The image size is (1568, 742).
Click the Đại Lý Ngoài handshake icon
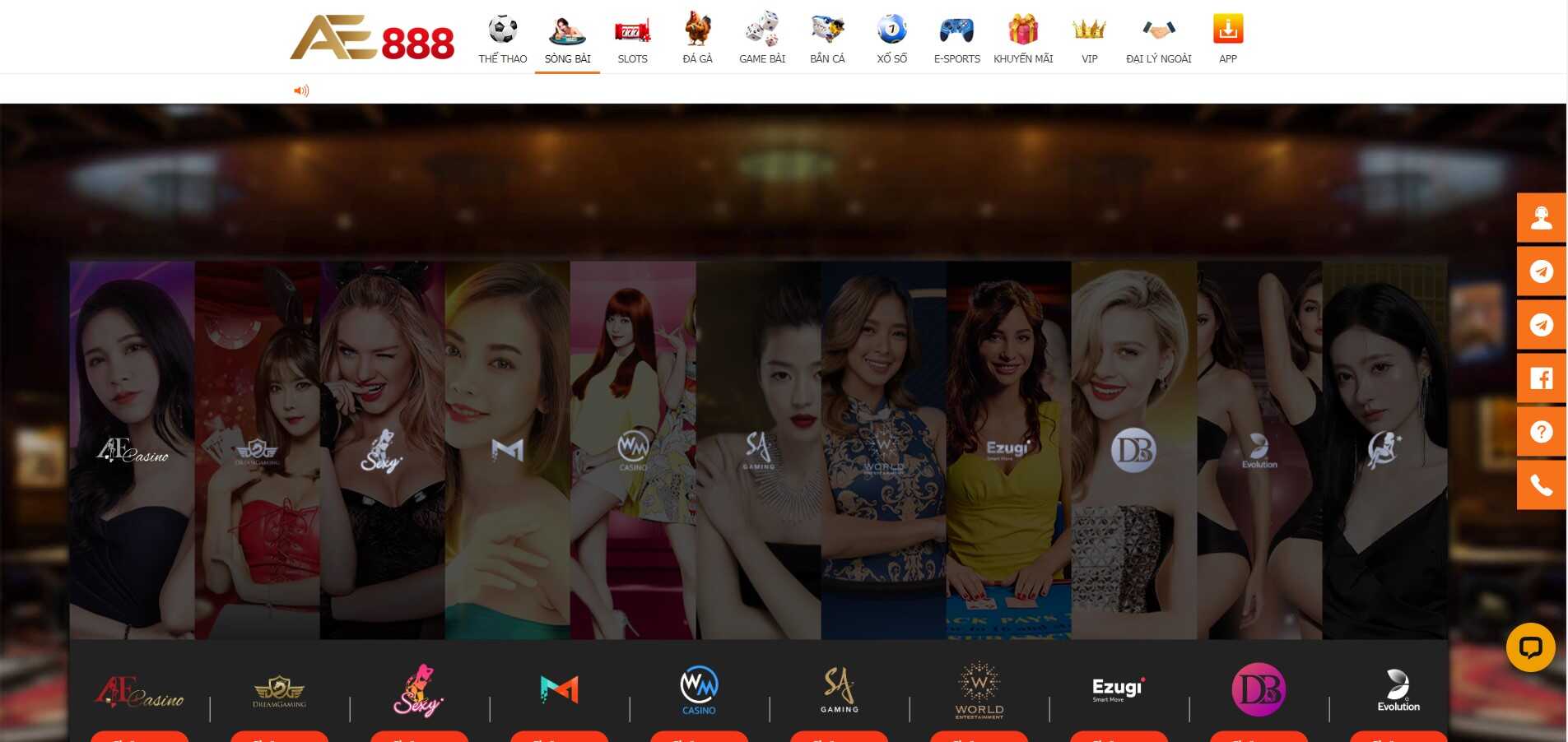coord(1159,30)
